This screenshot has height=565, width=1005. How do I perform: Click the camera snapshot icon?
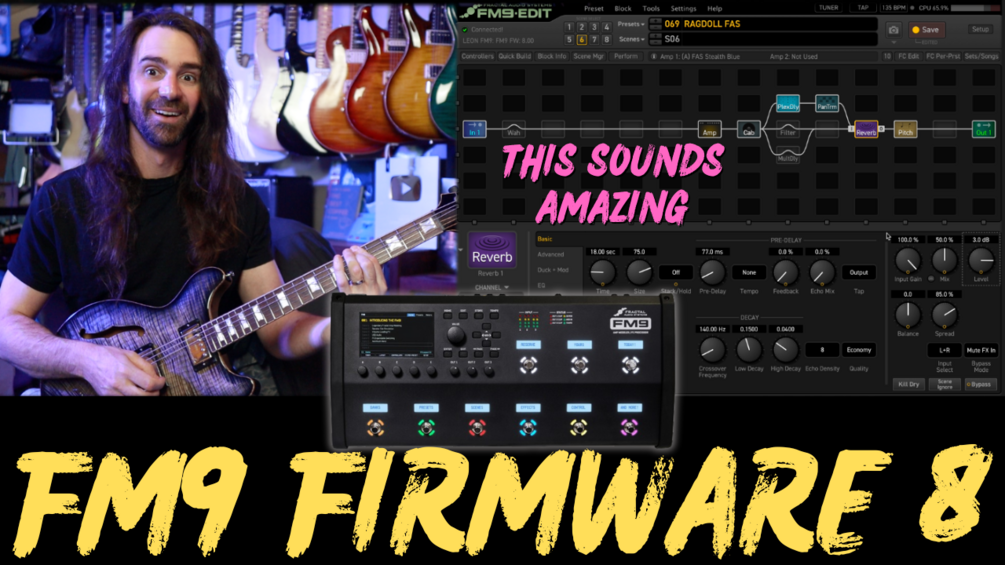893,30
